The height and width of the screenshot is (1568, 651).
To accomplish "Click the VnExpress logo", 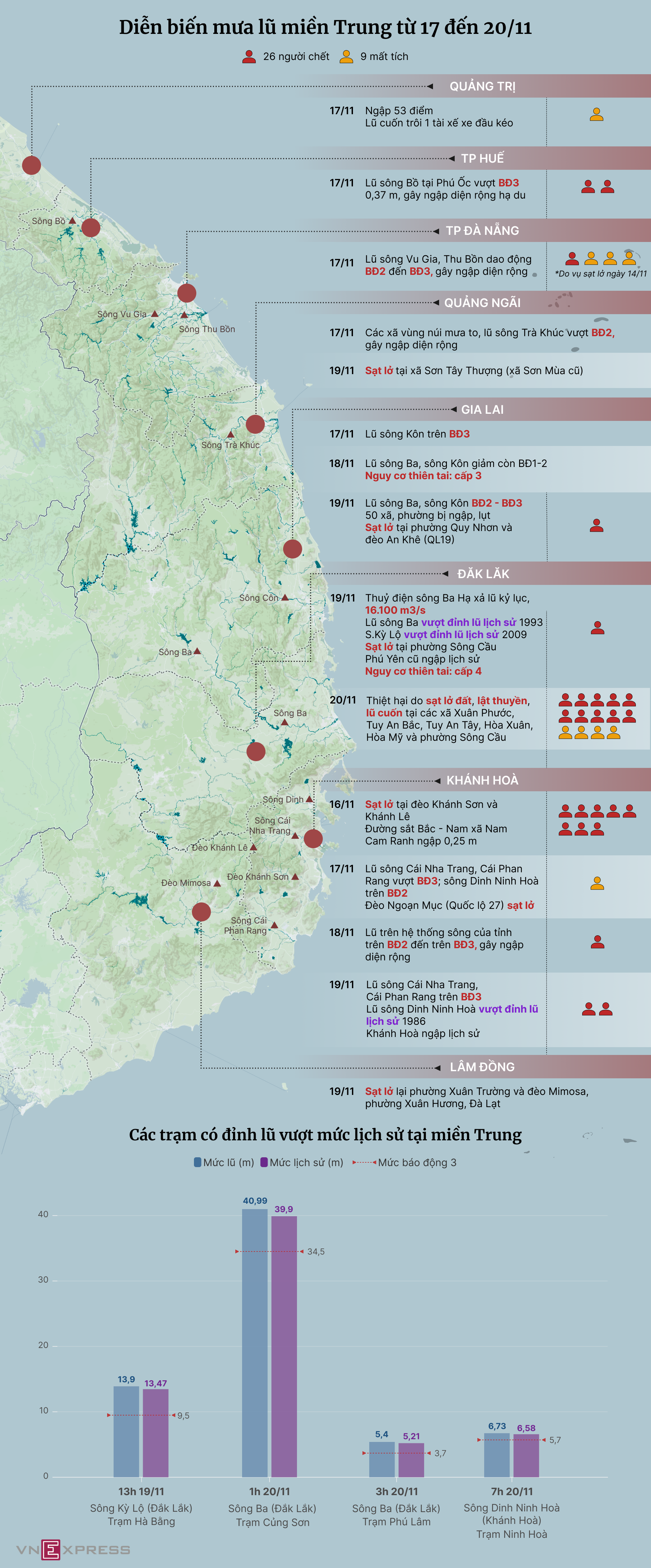I will pos(73,1549).
